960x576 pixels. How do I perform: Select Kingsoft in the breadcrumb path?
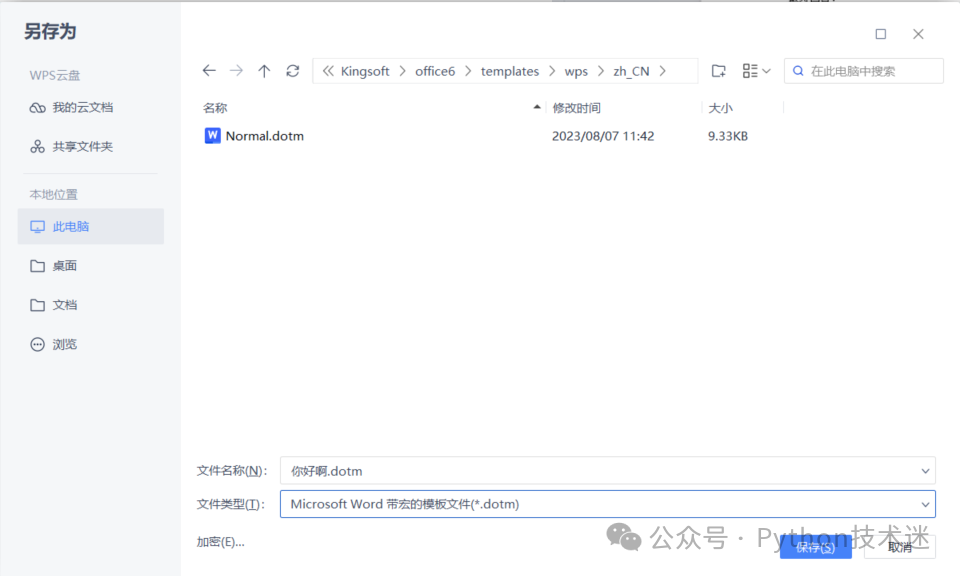pyautogui.click(x=365, y=71)
